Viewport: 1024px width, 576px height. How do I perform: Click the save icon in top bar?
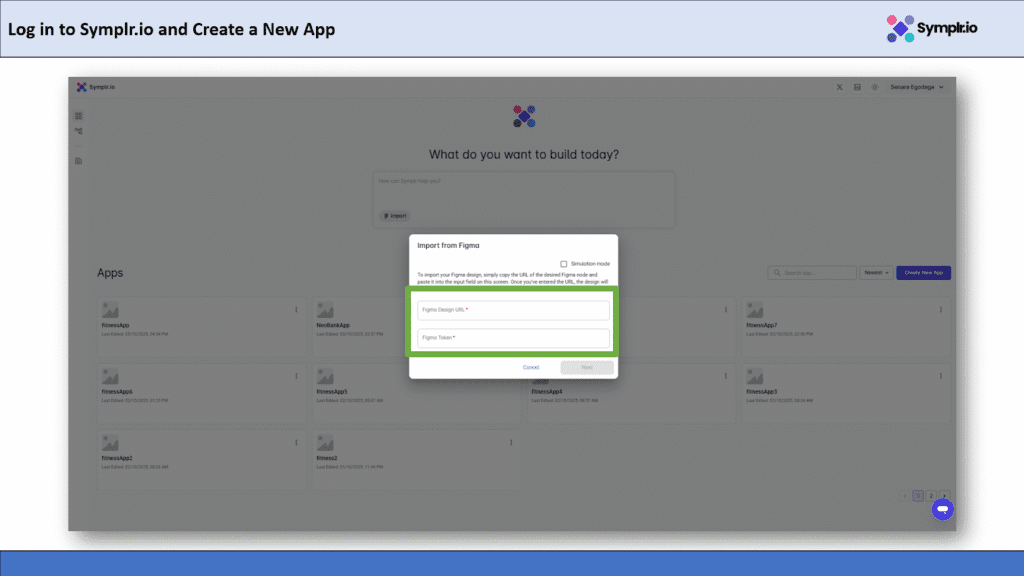(857, 87)
